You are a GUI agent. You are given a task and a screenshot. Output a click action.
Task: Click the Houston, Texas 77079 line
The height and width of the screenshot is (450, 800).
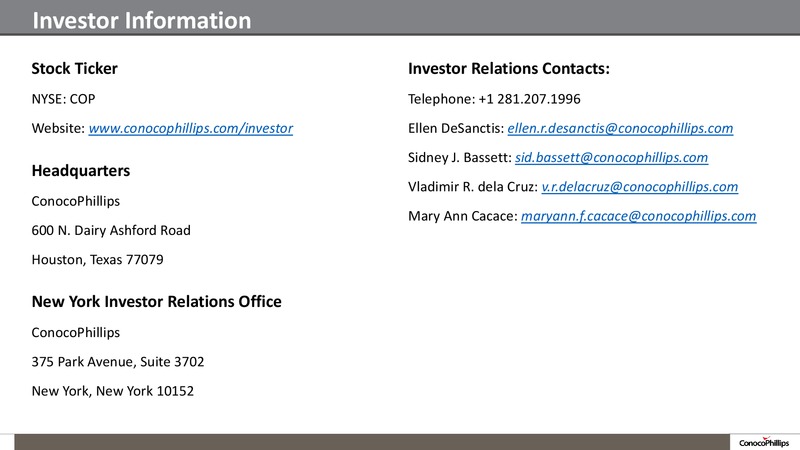[97, 260]
